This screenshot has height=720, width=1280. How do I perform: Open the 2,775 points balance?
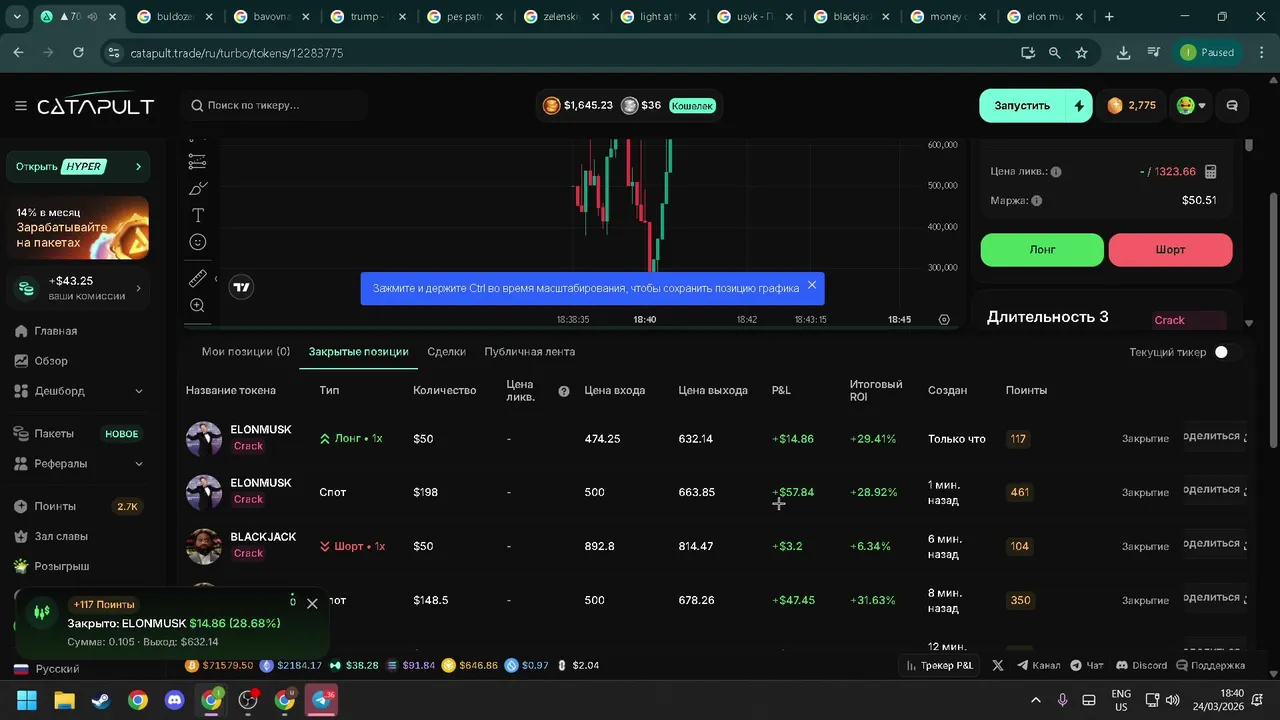pyautogui.click(x=1132, y=106)
